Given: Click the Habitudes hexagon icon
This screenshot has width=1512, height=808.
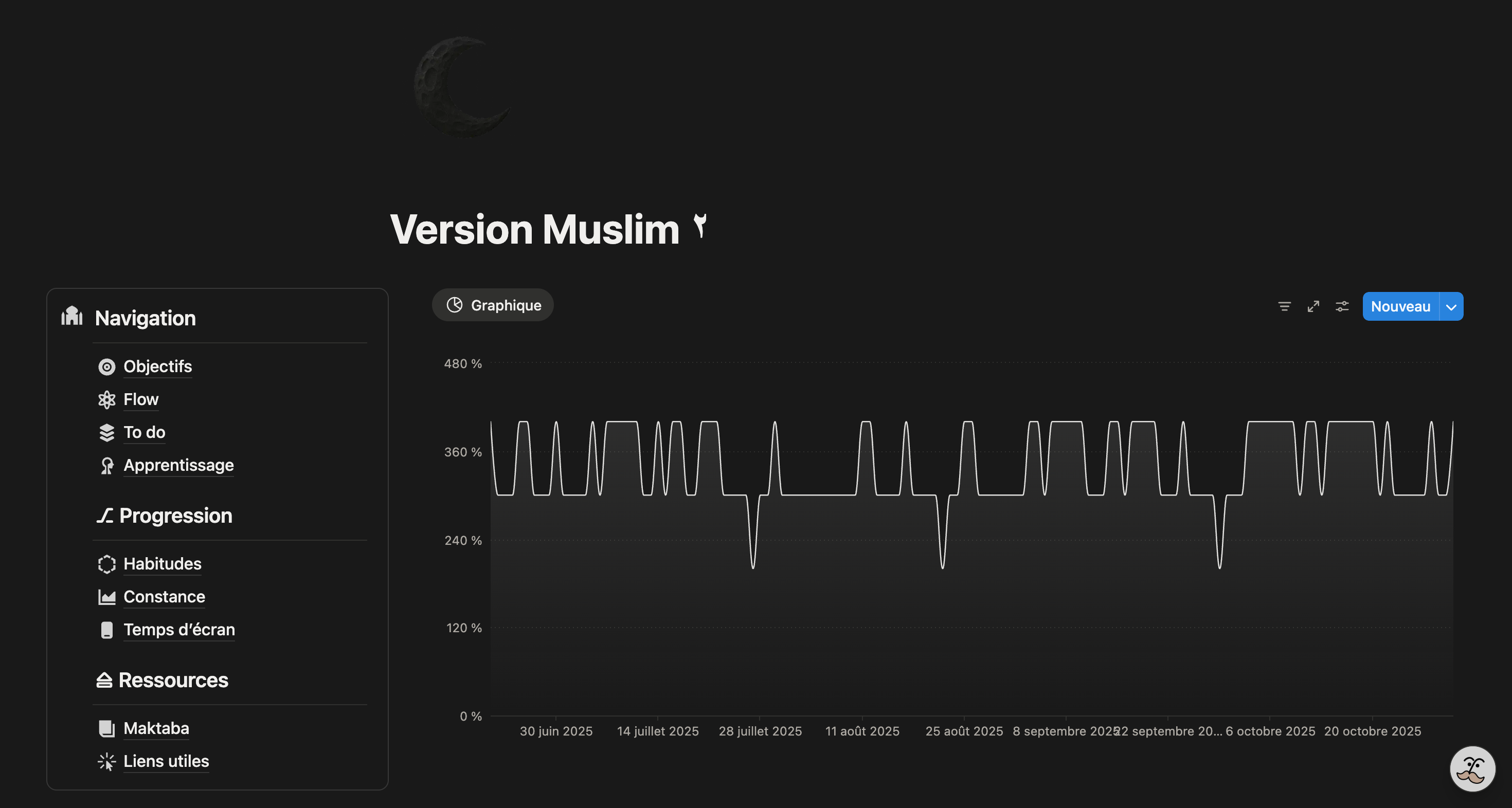Looking at the screenshot, I should click(106, 563).
